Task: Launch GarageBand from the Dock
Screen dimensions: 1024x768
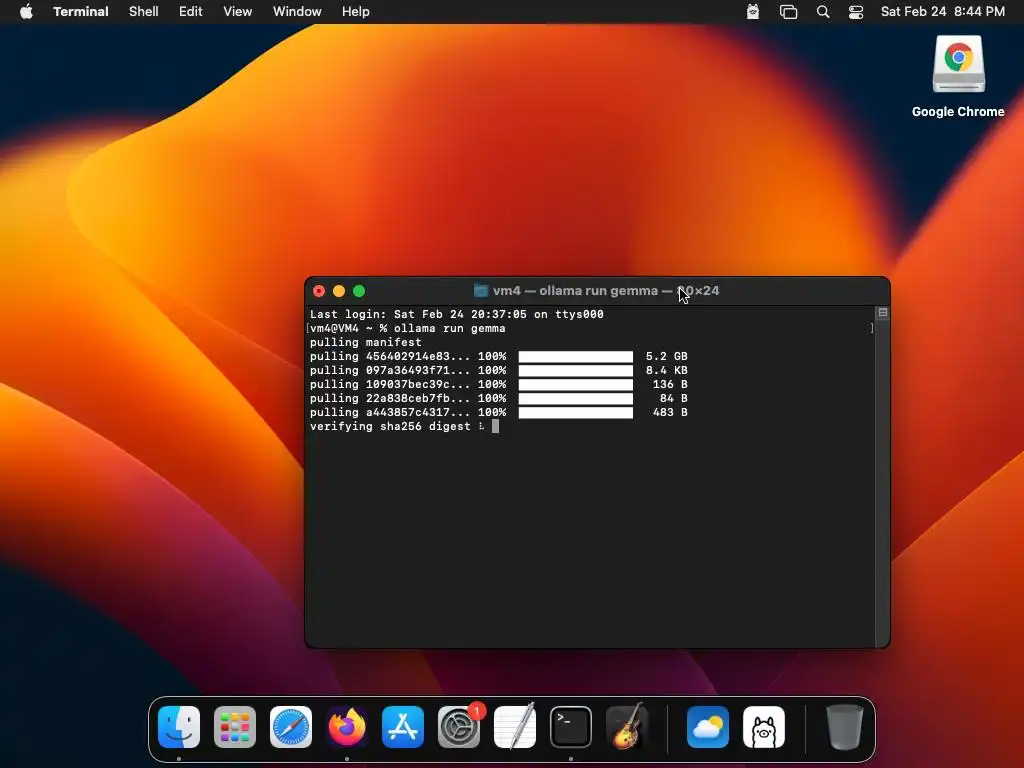Action: click(627, 727)
